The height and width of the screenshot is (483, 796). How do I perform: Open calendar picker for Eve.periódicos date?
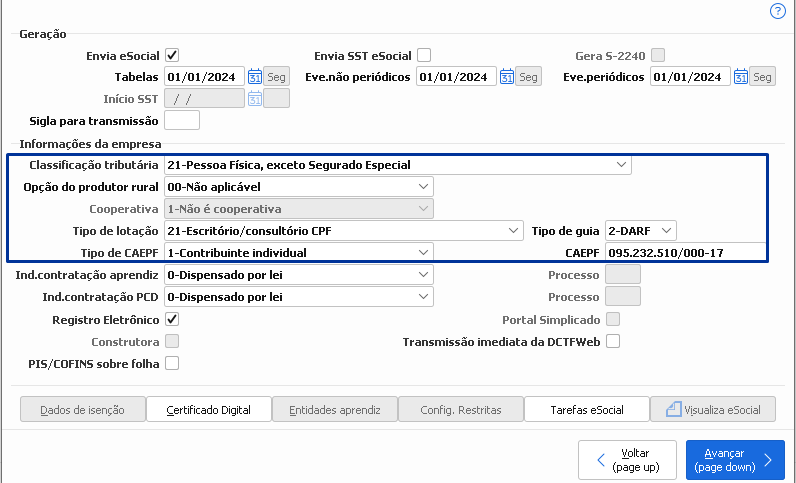[740, 77]
